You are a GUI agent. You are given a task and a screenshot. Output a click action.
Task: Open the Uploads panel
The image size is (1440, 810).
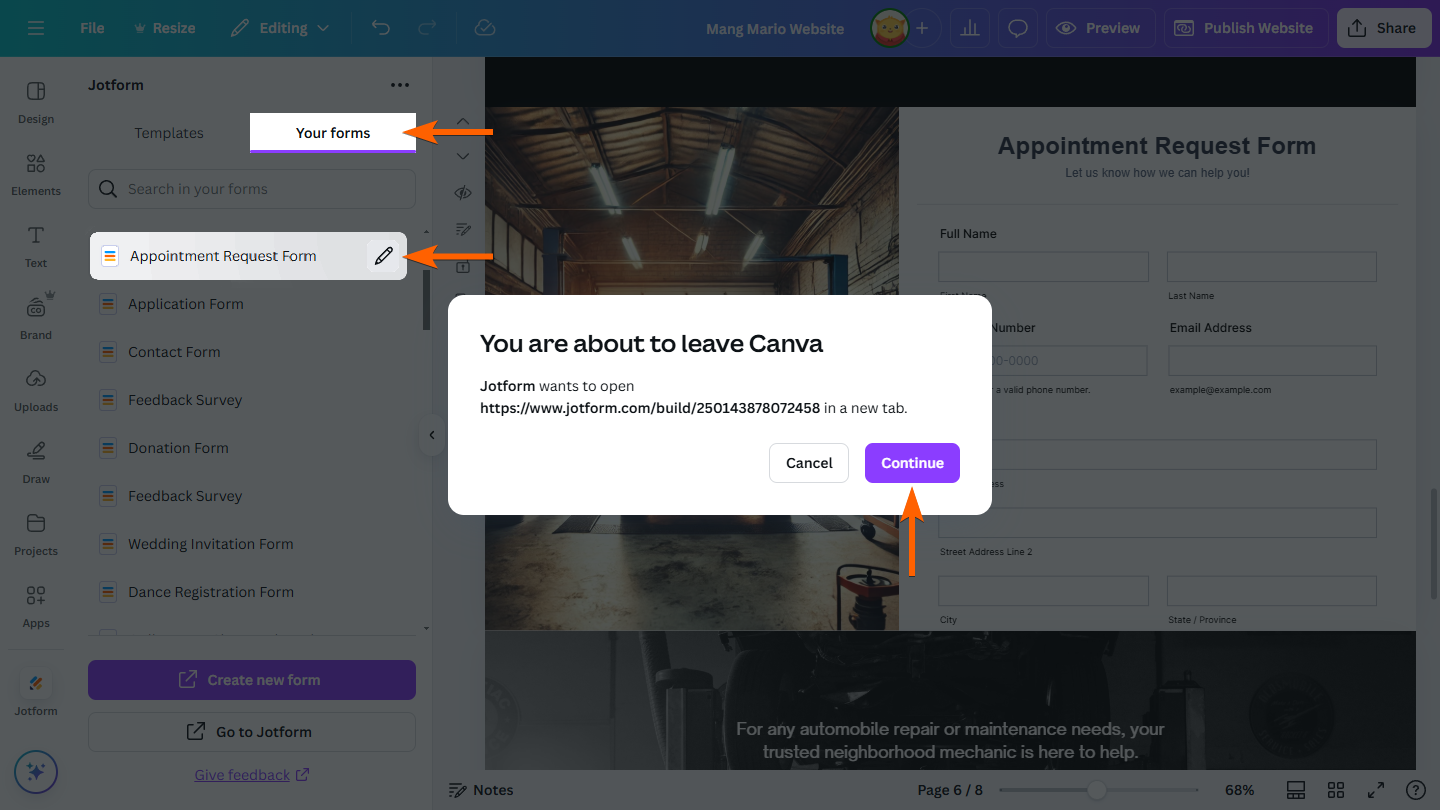point(36,388)
